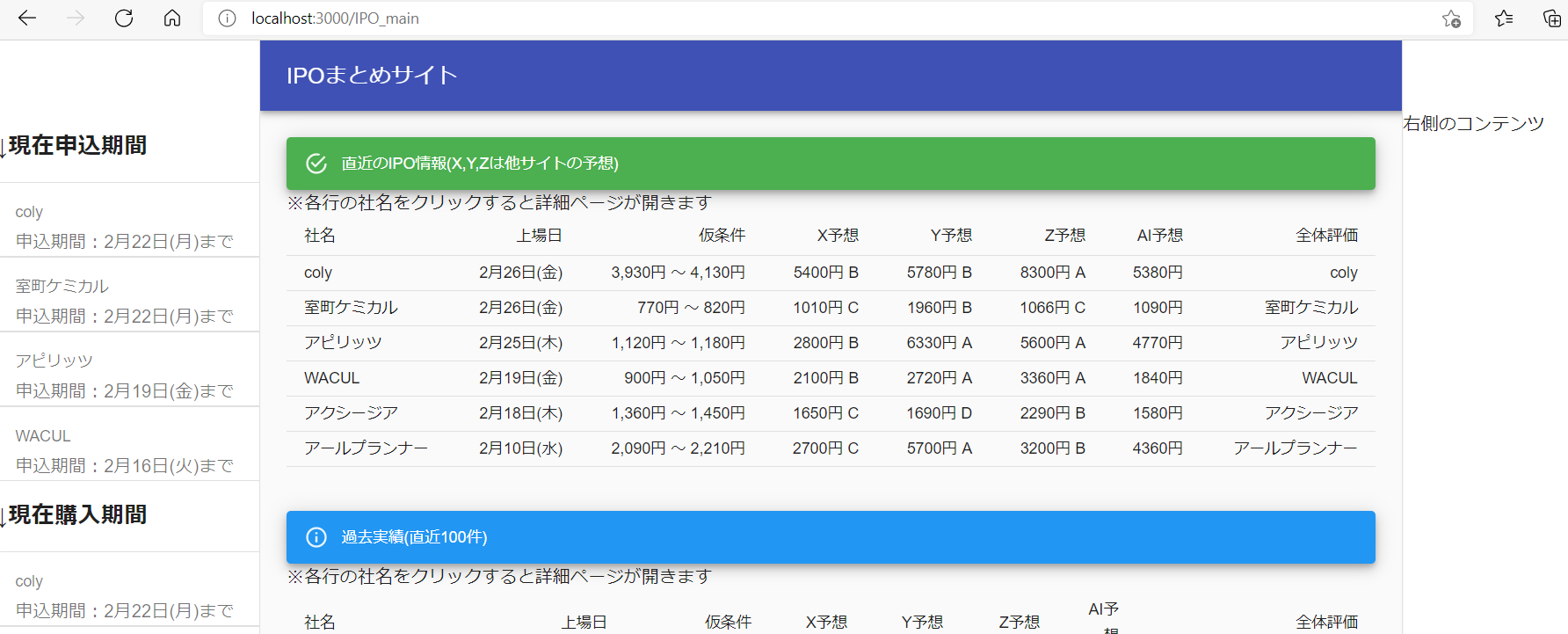
Task: Open the favorites list icon
Action: (x=1504, y=18)
